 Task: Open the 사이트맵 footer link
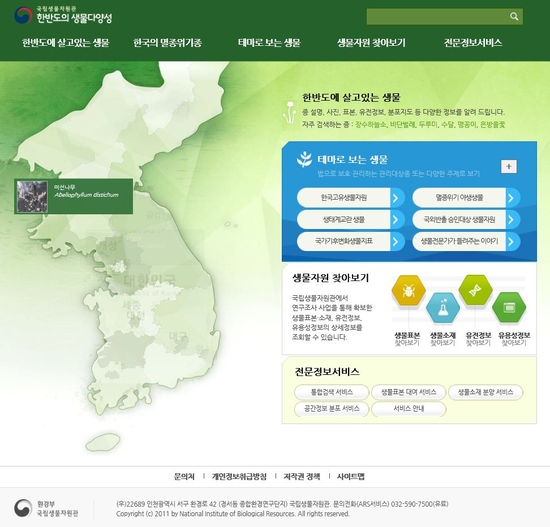pos(350,476)
